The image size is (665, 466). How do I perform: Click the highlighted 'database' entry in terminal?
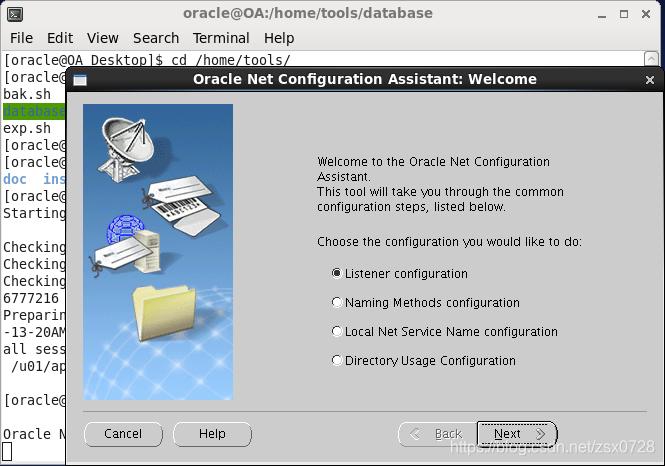click(x=34, y=111)
